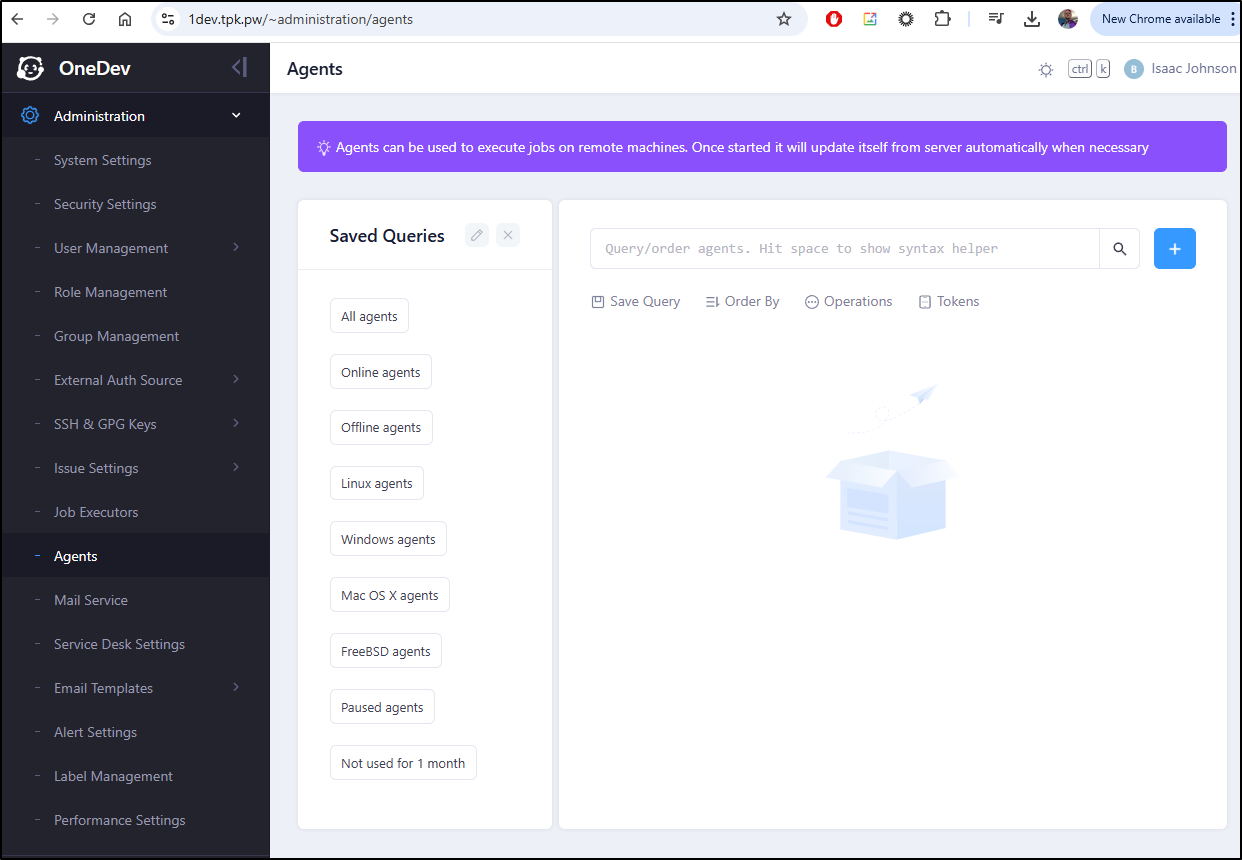Reload the page with the browser refresh icon

[x=89, y=19]
